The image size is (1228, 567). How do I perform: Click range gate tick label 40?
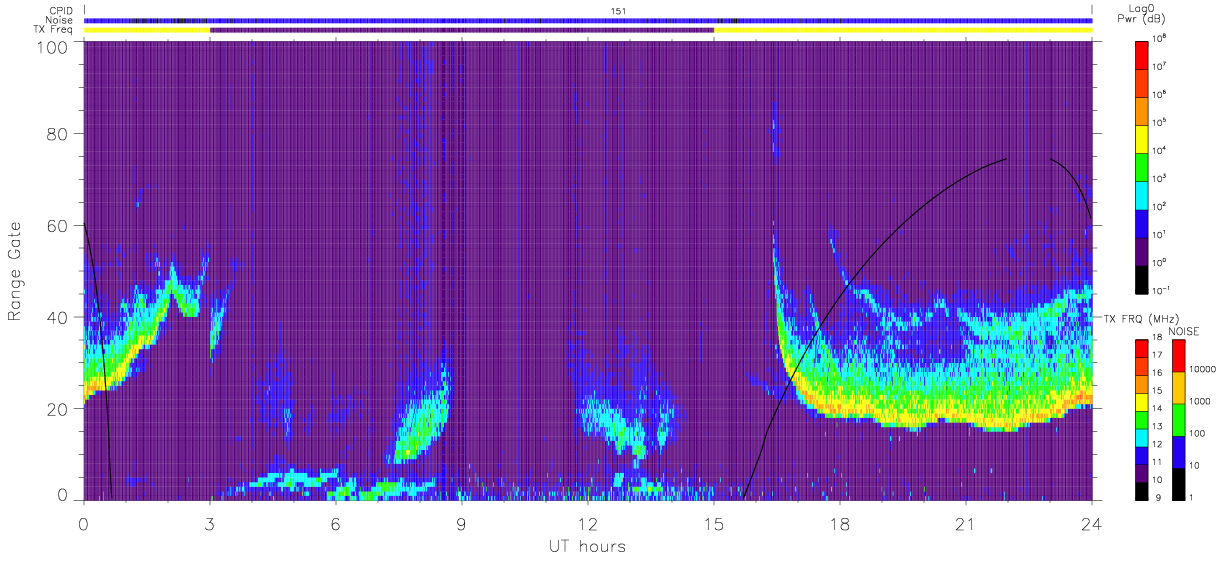[57, 317]
